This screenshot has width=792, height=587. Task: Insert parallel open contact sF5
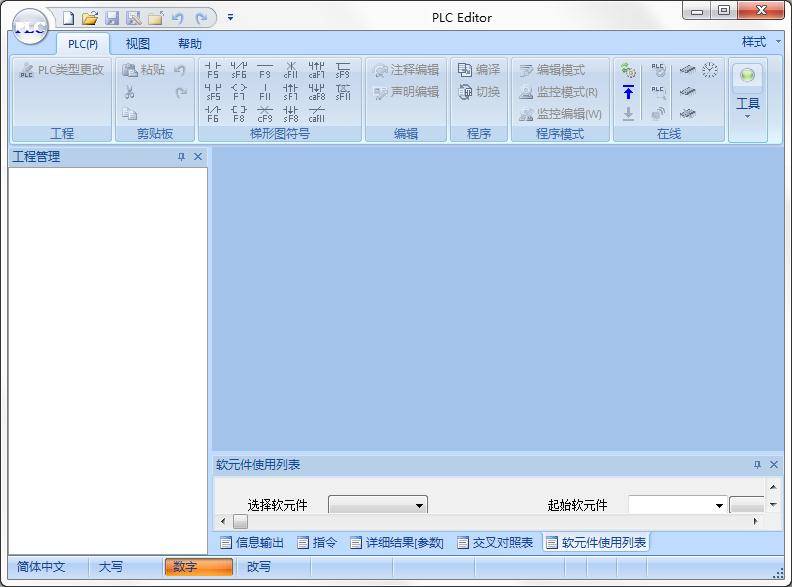(x=213, y=92)
